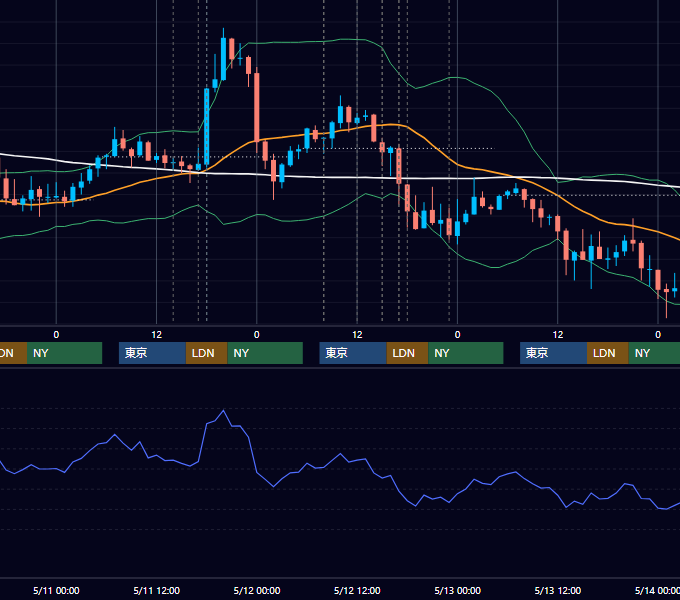Click the 5/12 12:00 date axis label
The height and width of the screenshot is (600, 680).
tap(357, 590)
